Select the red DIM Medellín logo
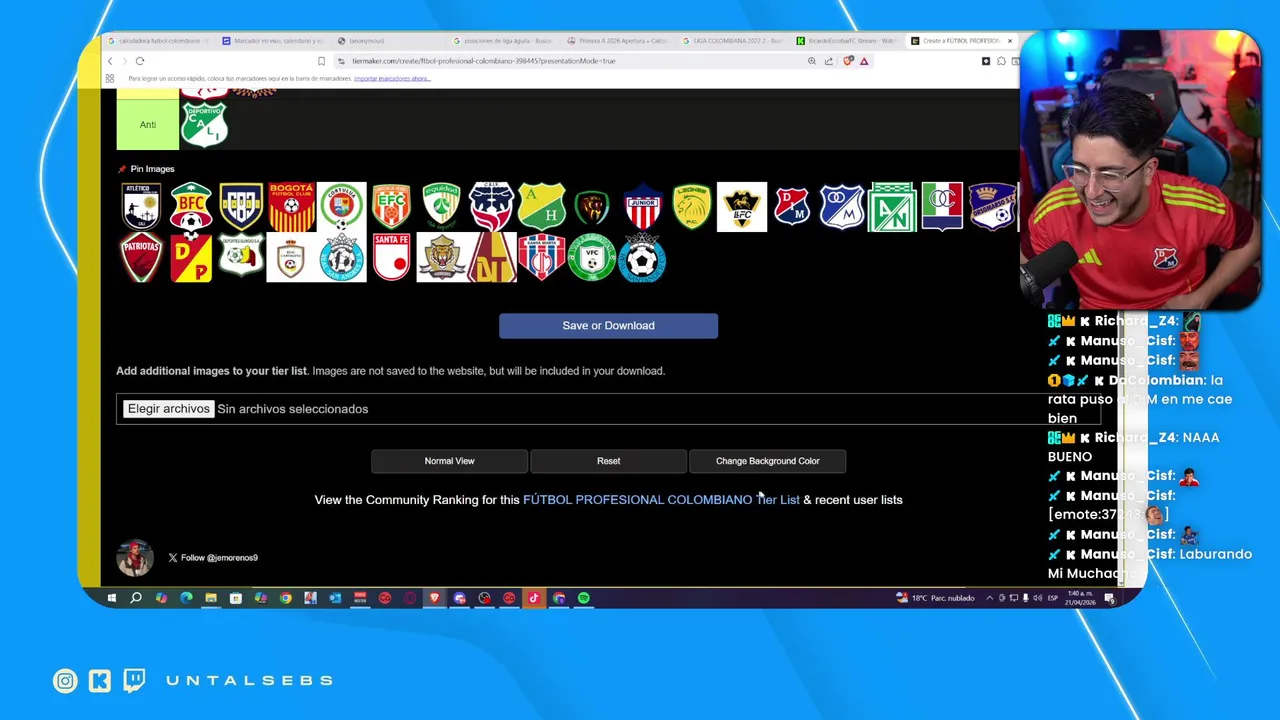1280x720 pixels. tap(792, 207)
